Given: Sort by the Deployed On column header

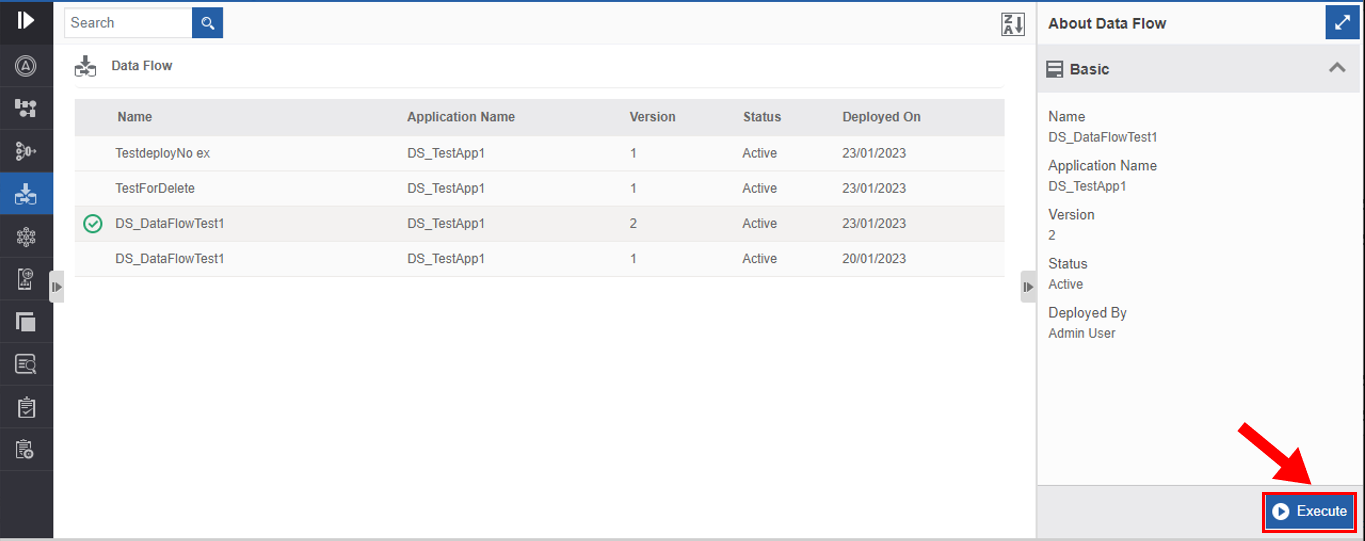Looking at the screenshot, I should (882, 117).
